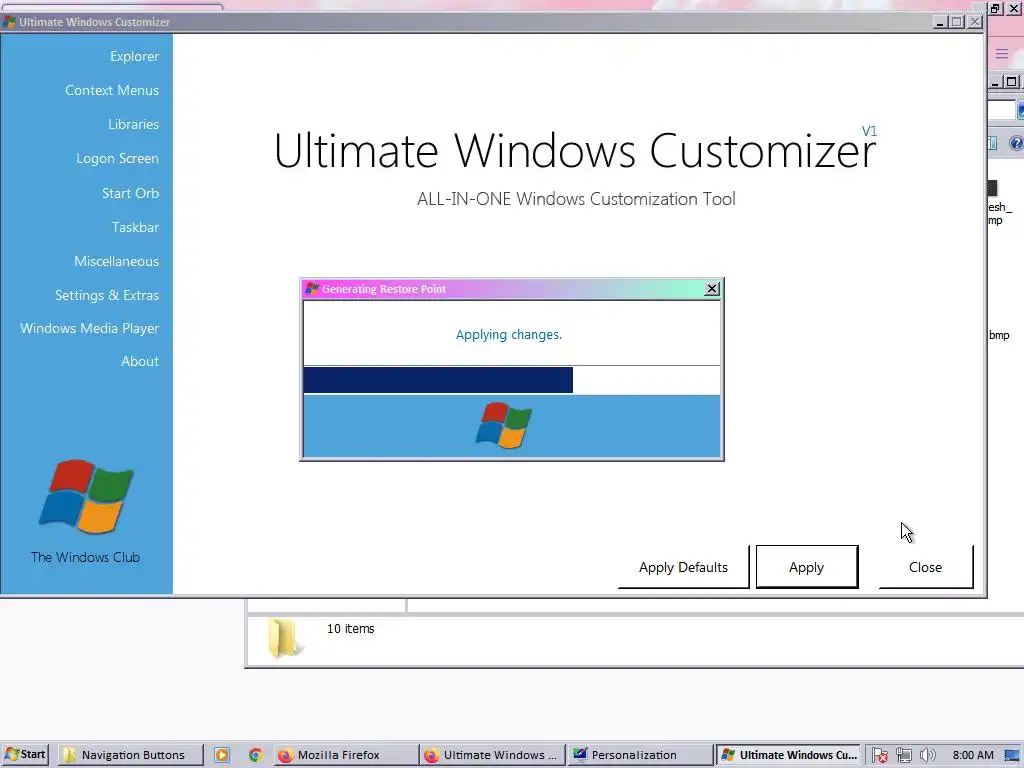The image size is (1024, 768).
Task: Click the red-X flag tray icon
Action: (880, 755)
